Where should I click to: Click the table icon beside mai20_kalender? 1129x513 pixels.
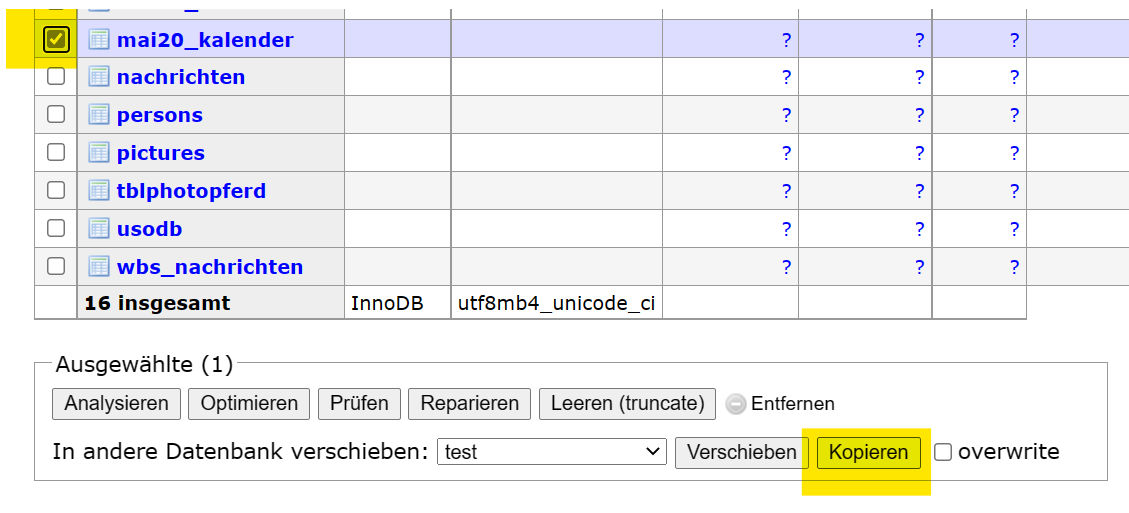tap(98, 40)
